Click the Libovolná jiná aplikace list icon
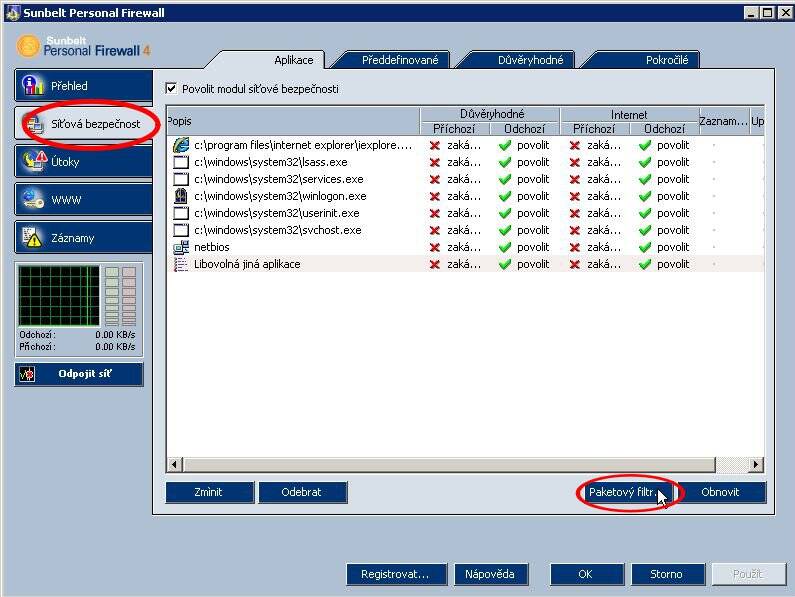Image resolution: width=795 pixels, height=597 pixels. click(181, 264)
